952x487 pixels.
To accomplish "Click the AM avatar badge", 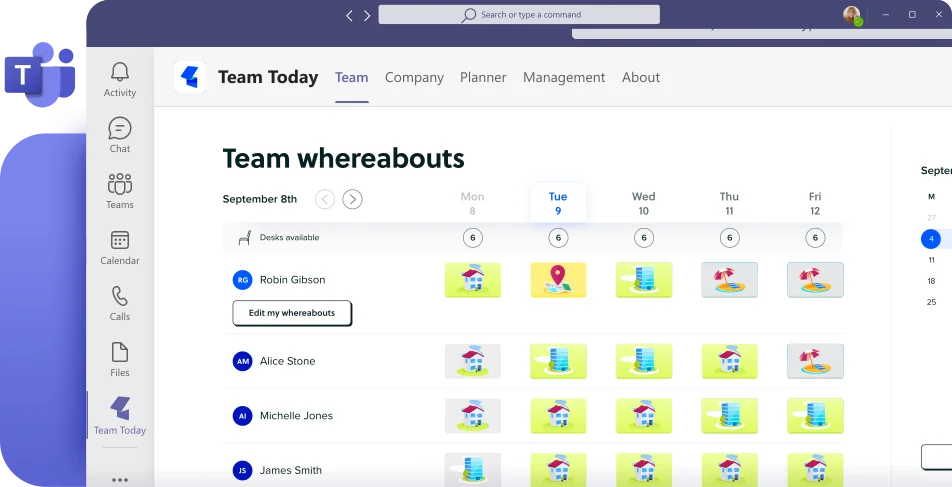I will click(242, 361).
